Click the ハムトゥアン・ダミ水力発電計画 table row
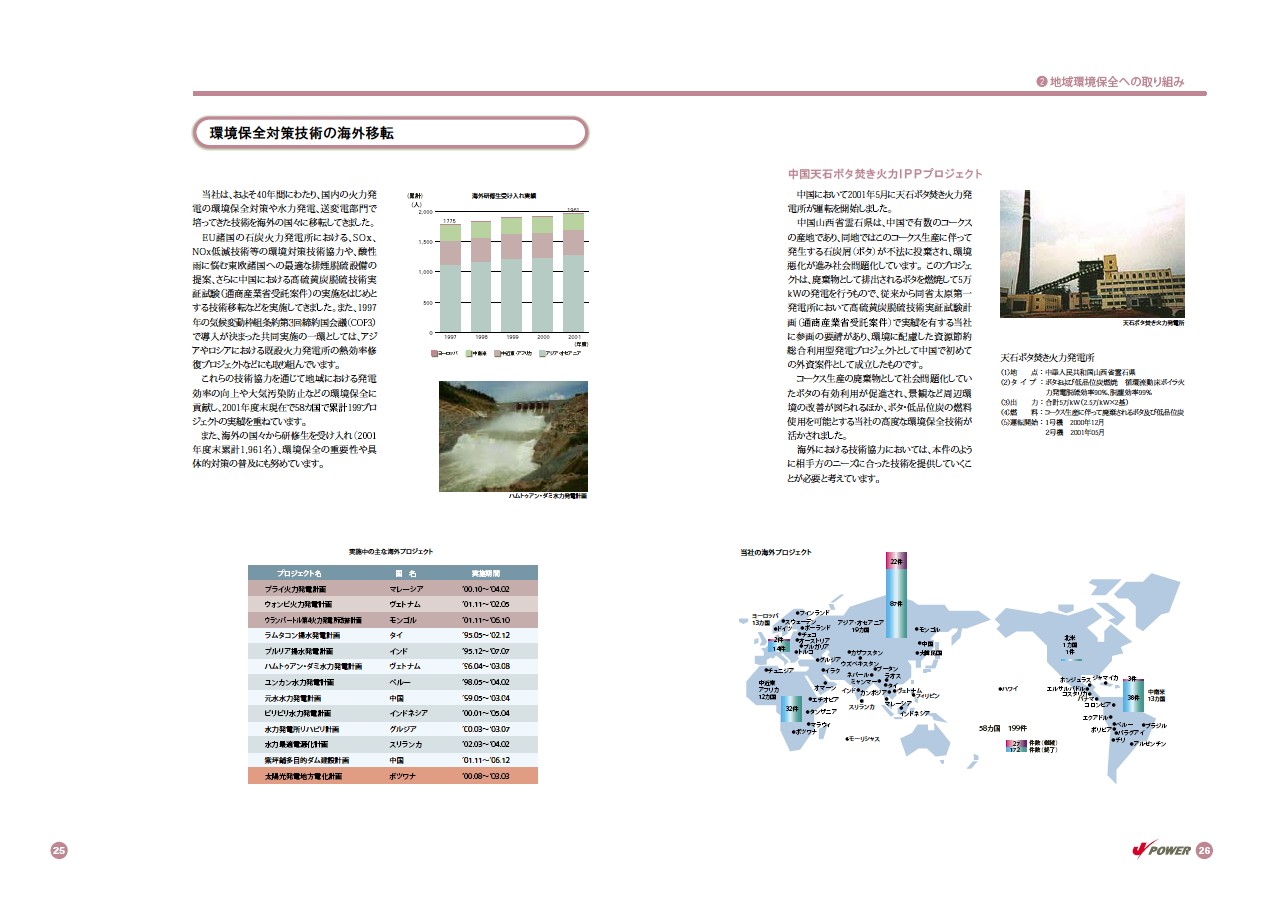 tap(393, 666)
